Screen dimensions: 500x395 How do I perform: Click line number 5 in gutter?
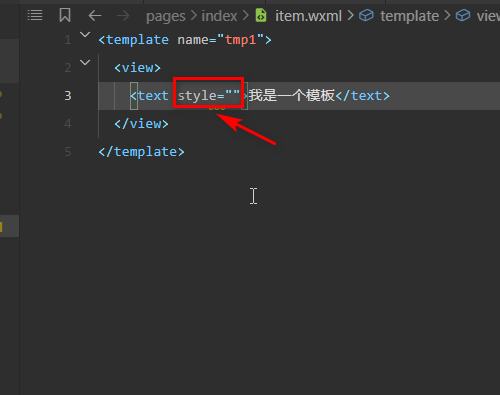[x=68, y=152]
